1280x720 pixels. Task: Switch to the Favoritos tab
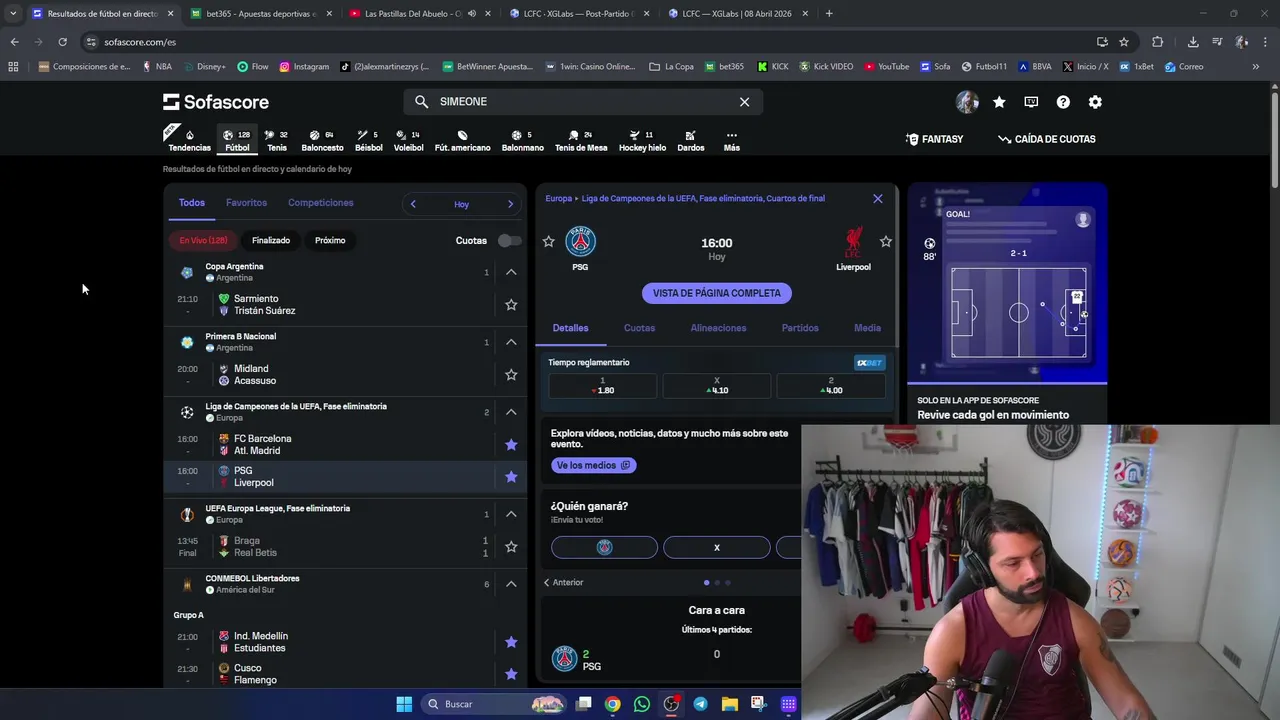pyautogui.click(x=246, y=203)
